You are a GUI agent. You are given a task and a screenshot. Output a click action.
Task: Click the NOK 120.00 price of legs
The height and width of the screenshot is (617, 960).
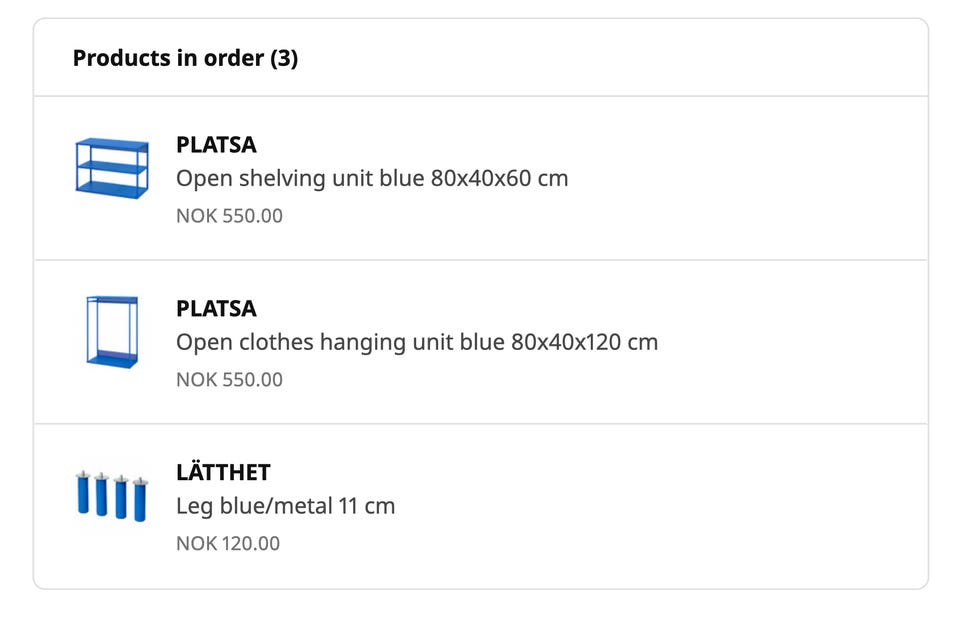(x=228, y=544)
